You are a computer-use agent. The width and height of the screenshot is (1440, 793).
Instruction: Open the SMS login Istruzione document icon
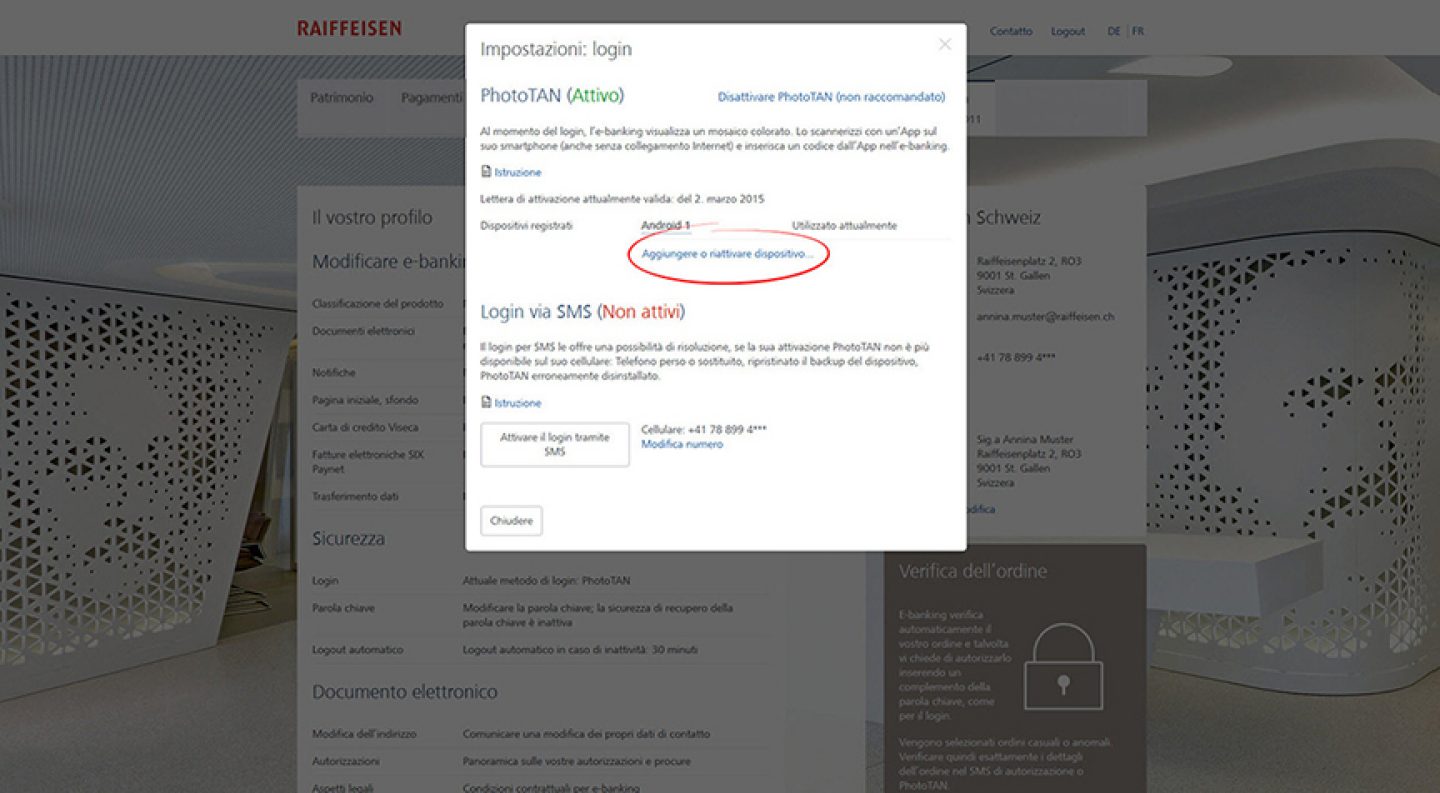(x=486, y=402)
